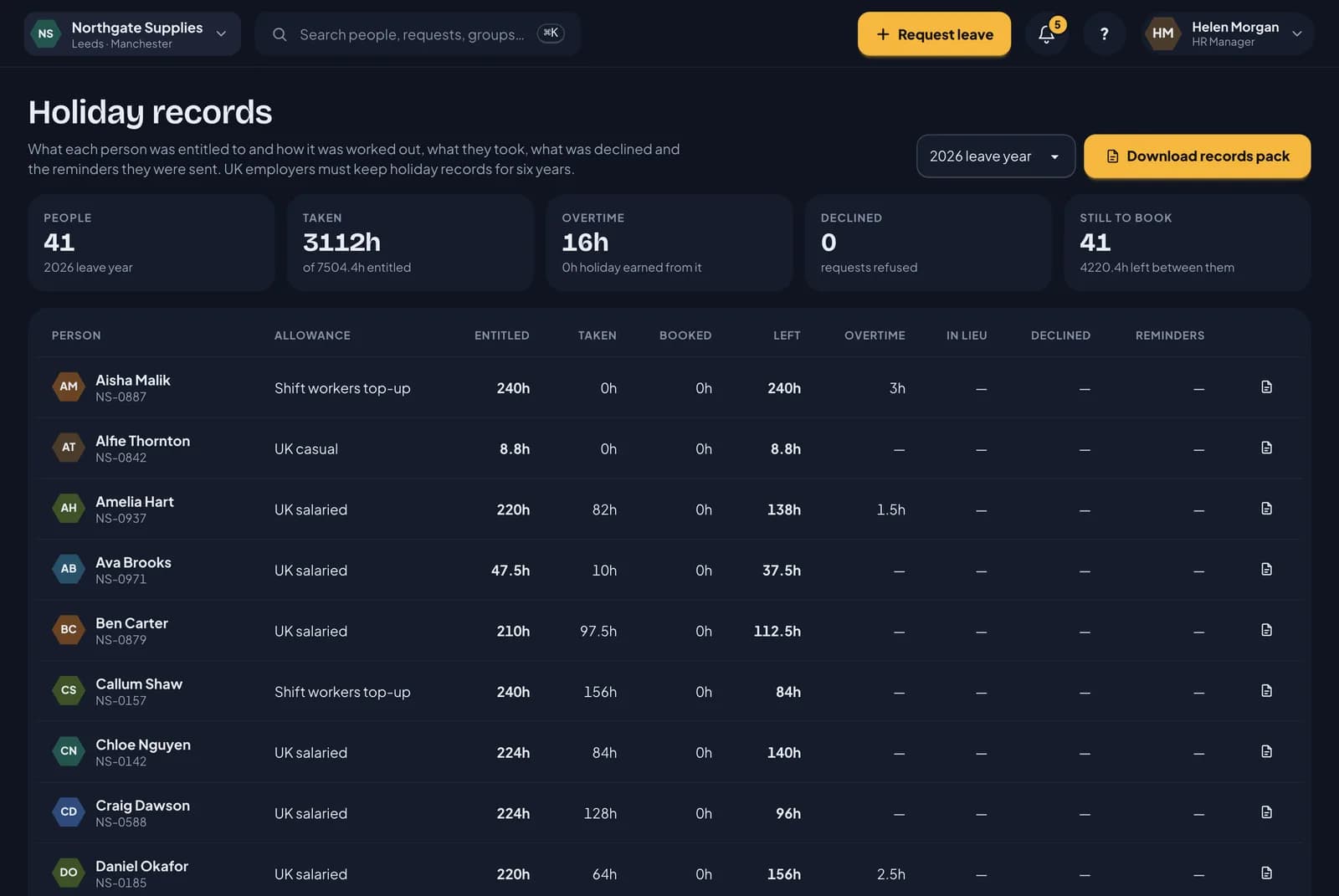Sort by the Person column header
Viewport: 1339px width, 896px height.
click(x=76, y=335)
